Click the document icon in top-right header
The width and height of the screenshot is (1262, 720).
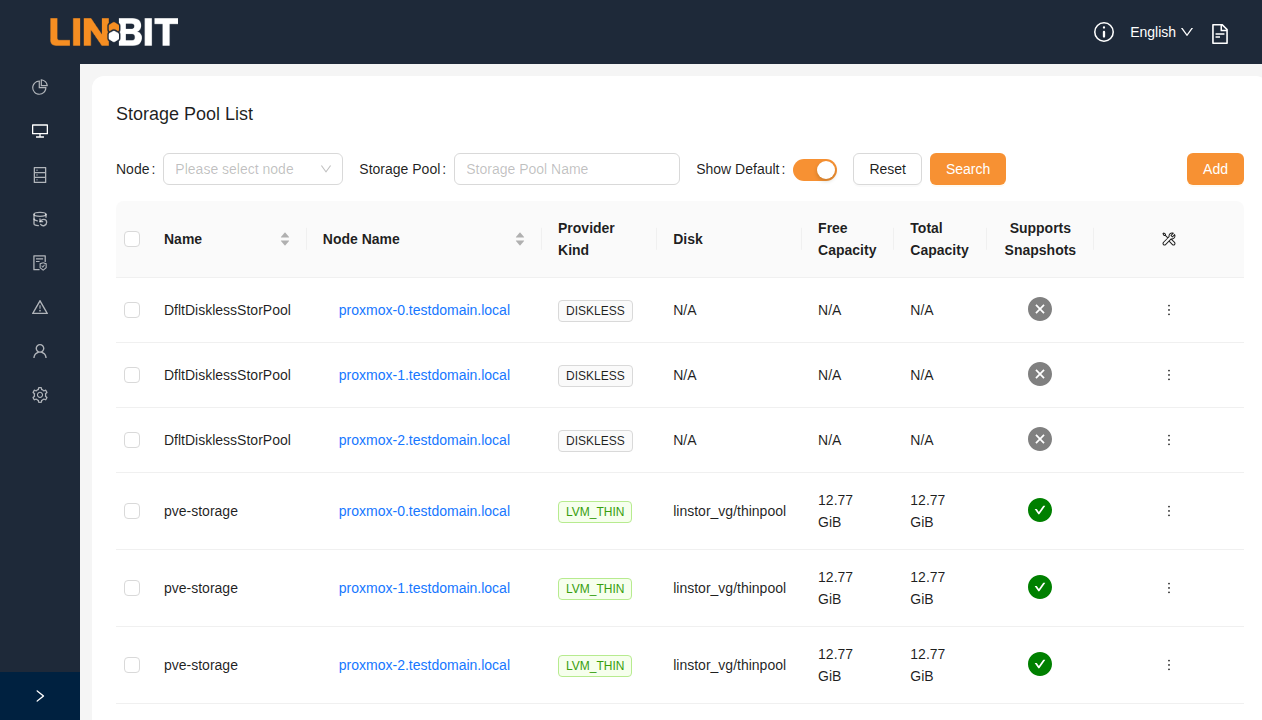(x=1220, y=33)
